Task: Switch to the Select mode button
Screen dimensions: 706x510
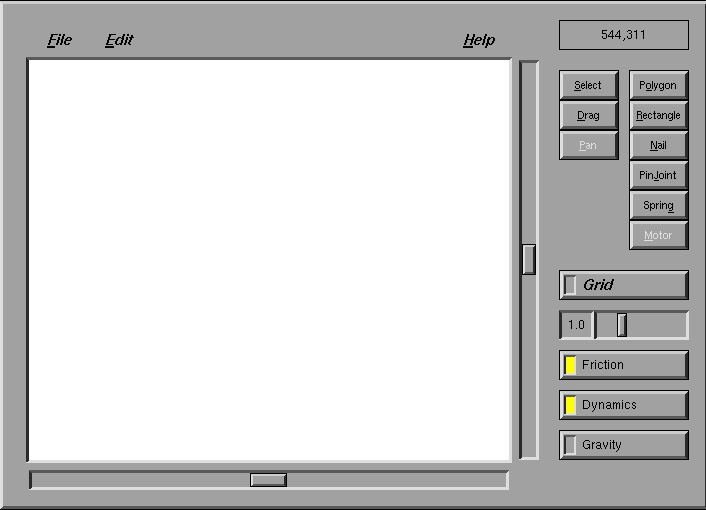Action: click(588, 85)
